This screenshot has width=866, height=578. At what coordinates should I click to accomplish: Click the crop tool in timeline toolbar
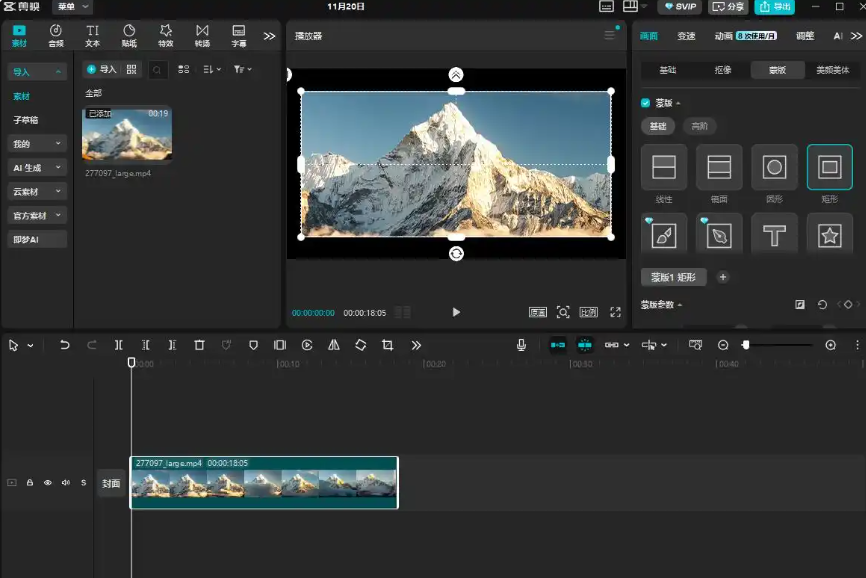pos(387,345)
